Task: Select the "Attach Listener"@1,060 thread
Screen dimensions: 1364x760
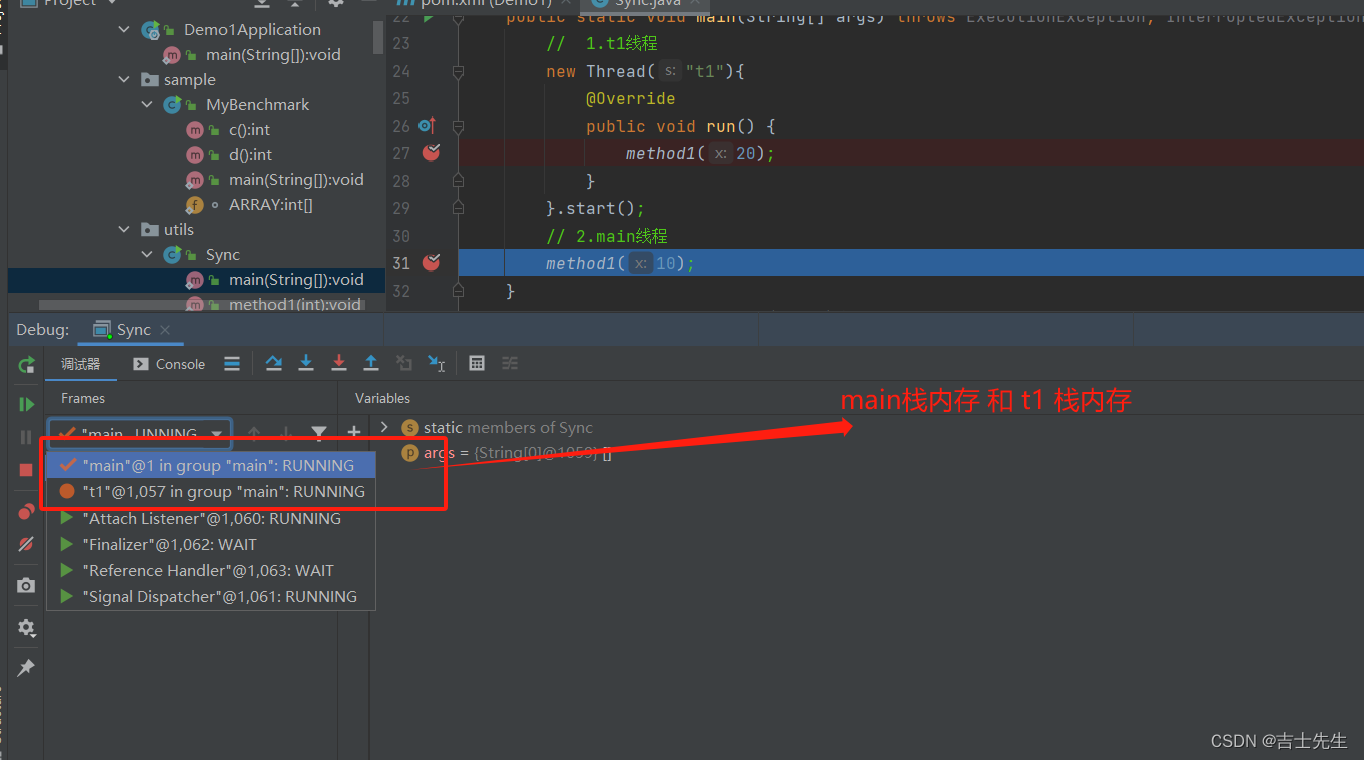Action: 210,518
